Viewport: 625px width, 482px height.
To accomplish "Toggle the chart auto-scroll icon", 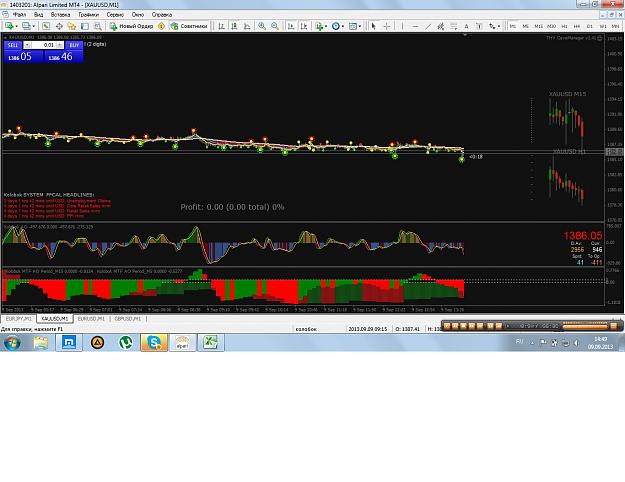I will 291,26.
